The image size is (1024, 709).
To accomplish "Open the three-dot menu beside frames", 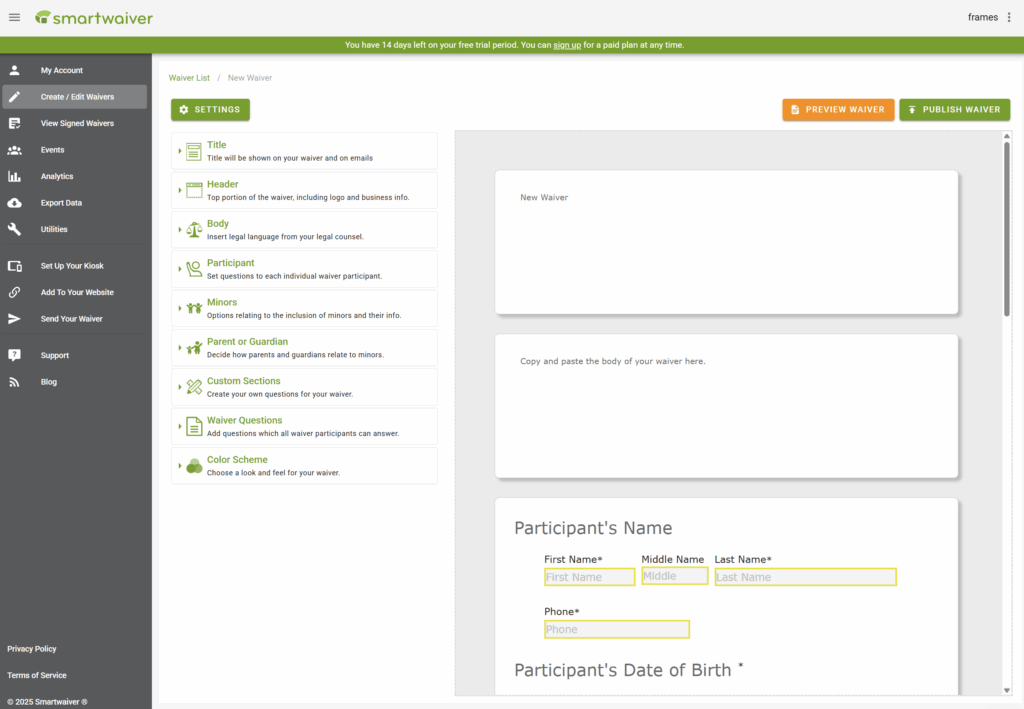I will pos(1009,17).
